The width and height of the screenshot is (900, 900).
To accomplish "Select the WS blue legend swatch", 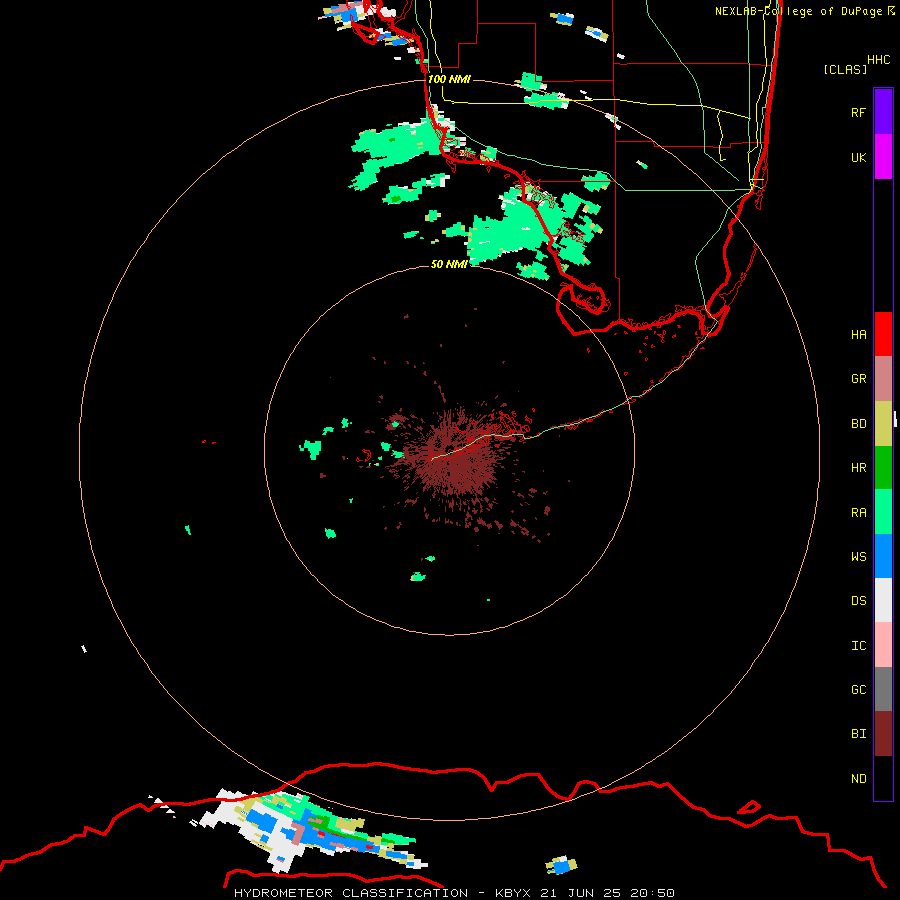I will click(883, 556).
